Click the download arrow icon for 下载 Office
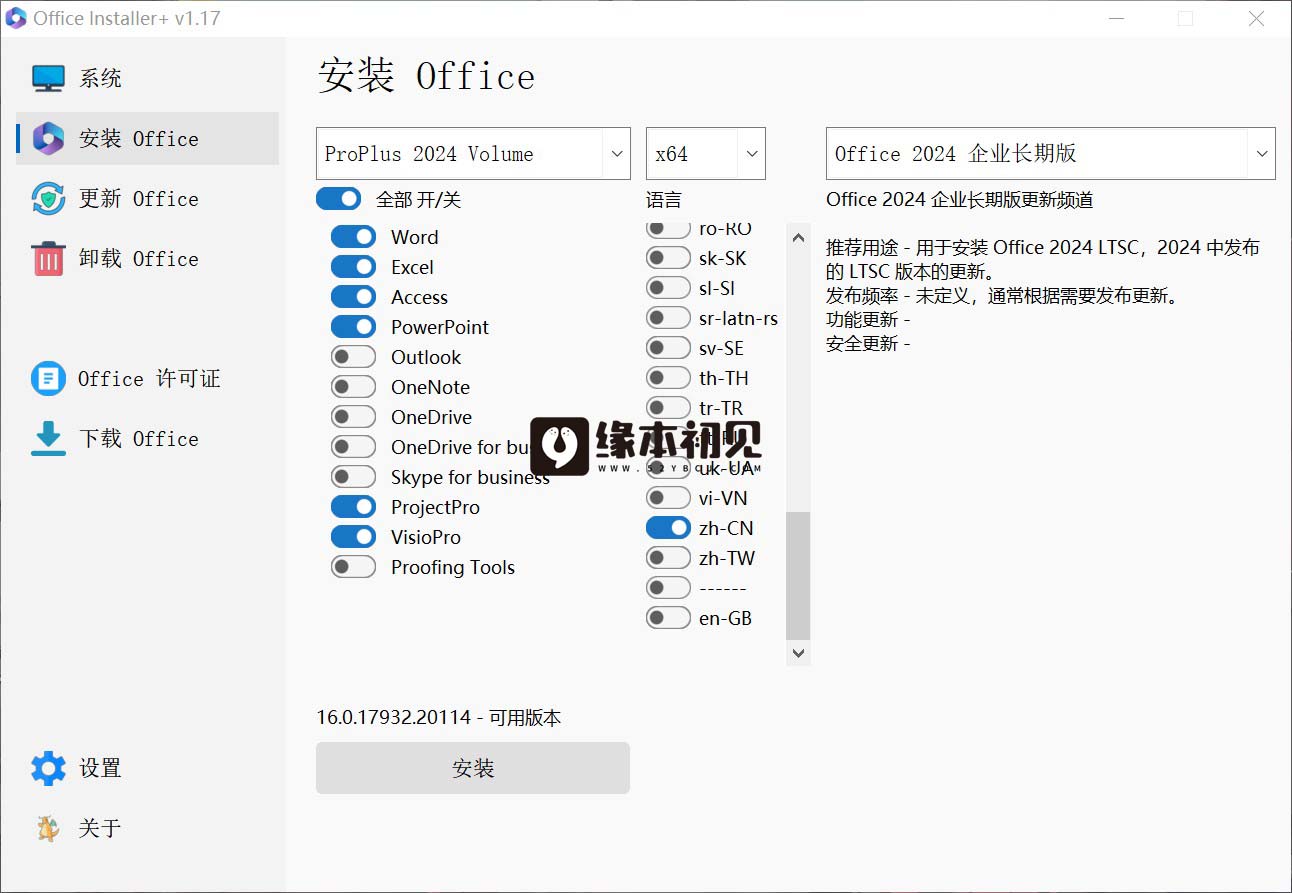1292x893 pixels. 48,439
